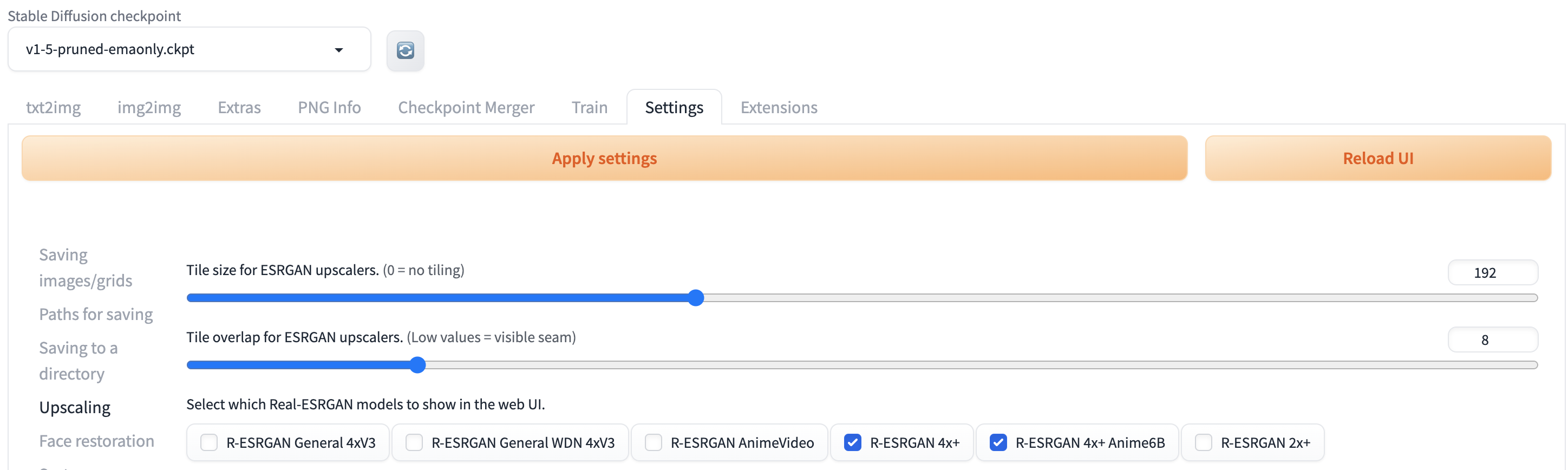Open the PNG Info tab
1568x470 pixels.
[329, 108]
